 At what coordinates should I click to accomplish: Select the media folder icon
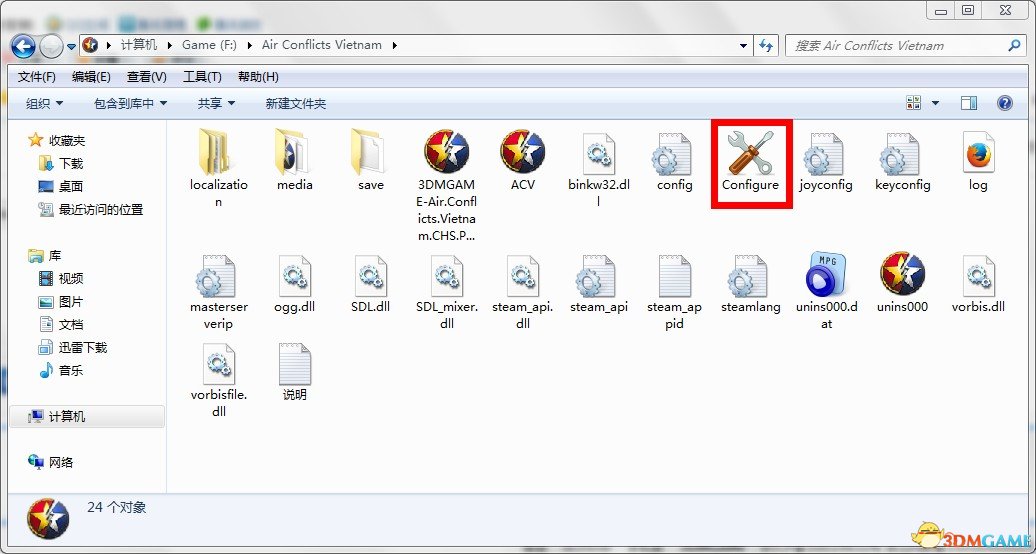point(294,152)
